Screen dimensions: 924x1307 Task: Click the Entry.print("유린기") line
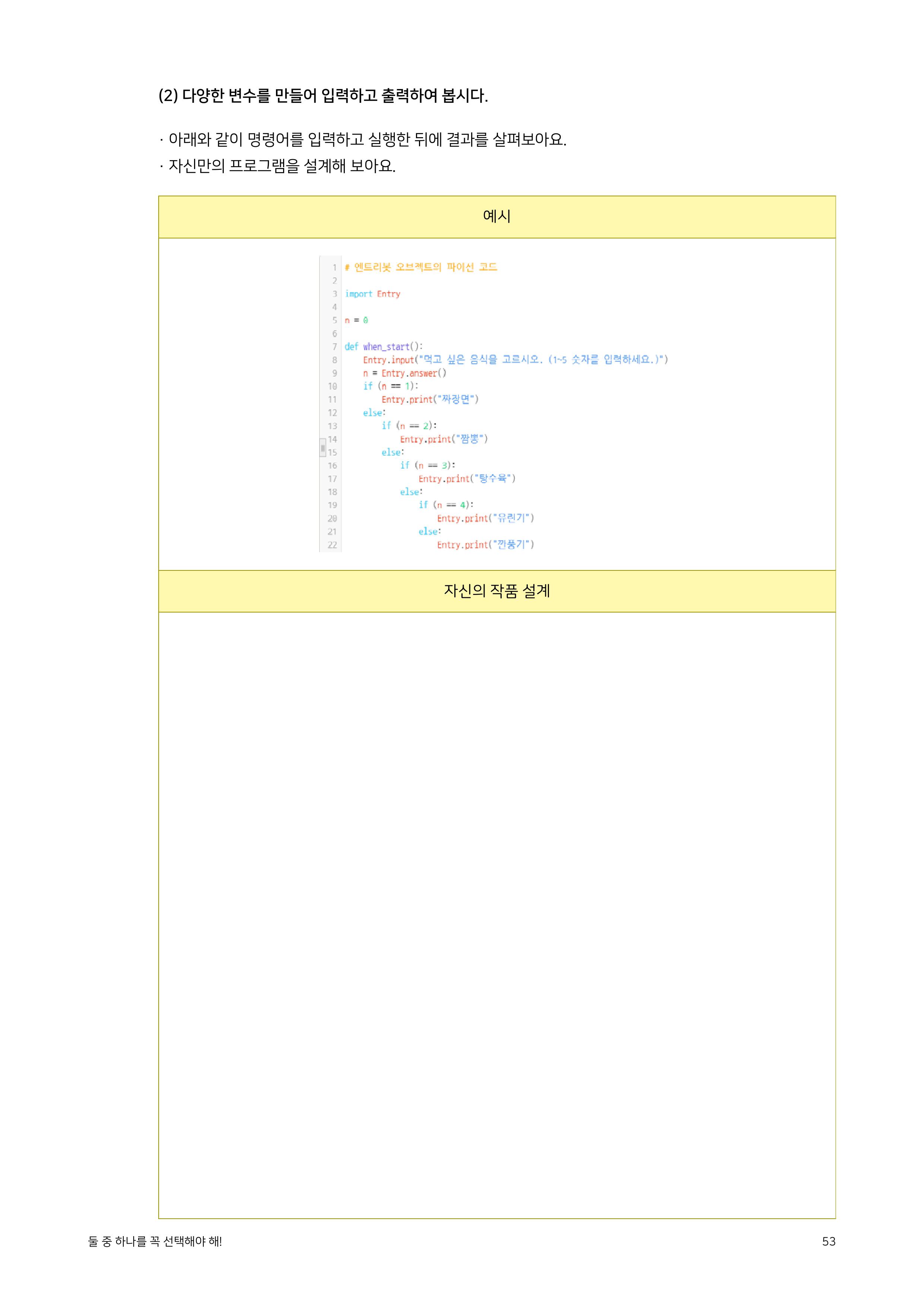pos(485,518)
